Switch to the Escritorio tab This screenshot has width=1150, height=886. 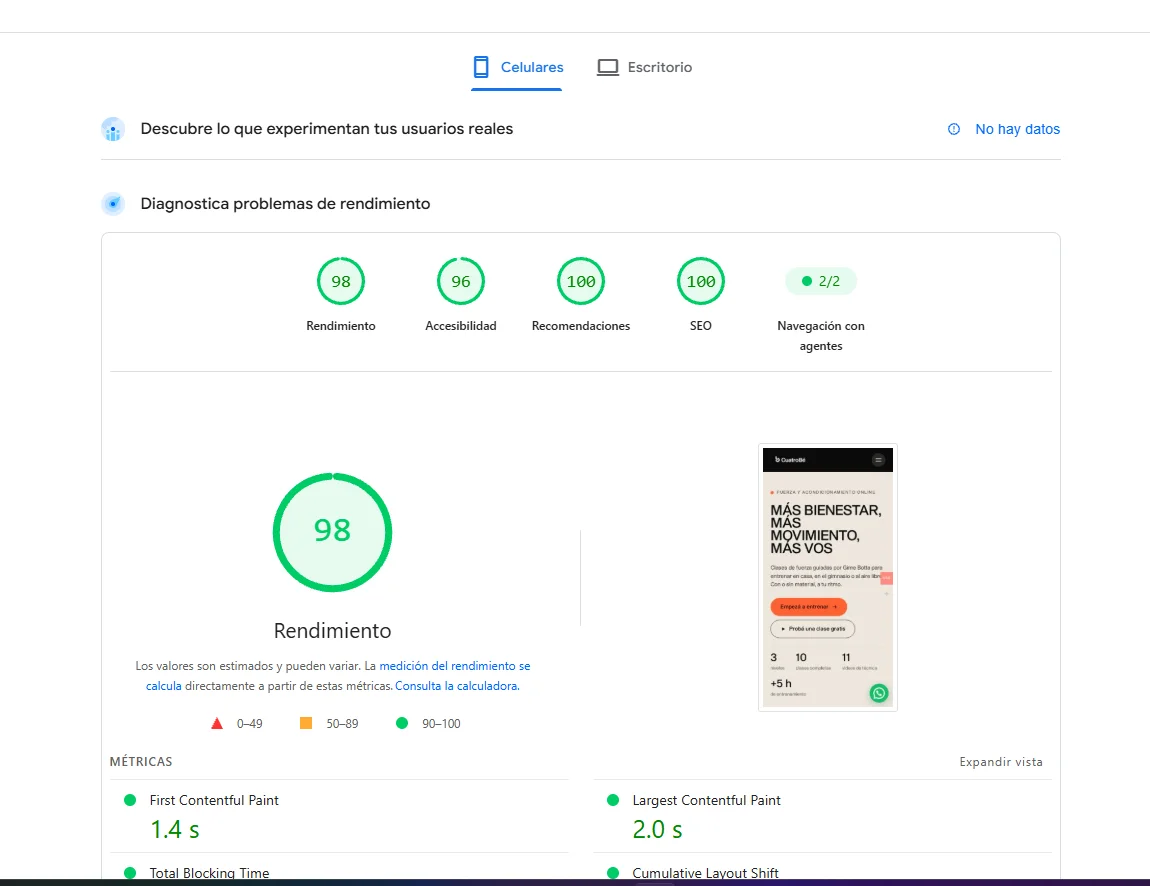click(645, 67)
